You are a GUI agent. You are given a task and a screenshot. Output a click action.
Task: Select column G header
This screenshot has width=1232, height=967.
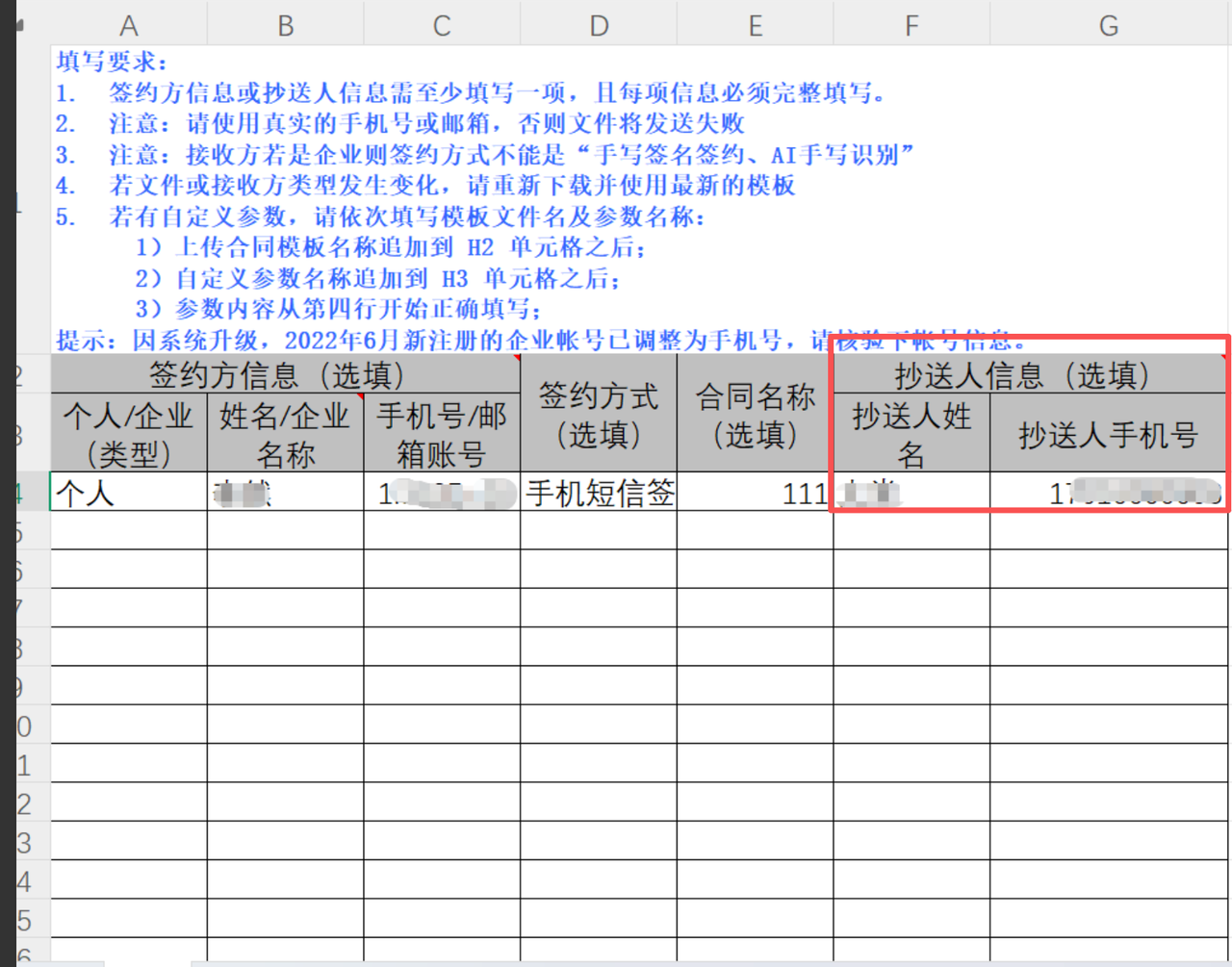click(1109, 26)
